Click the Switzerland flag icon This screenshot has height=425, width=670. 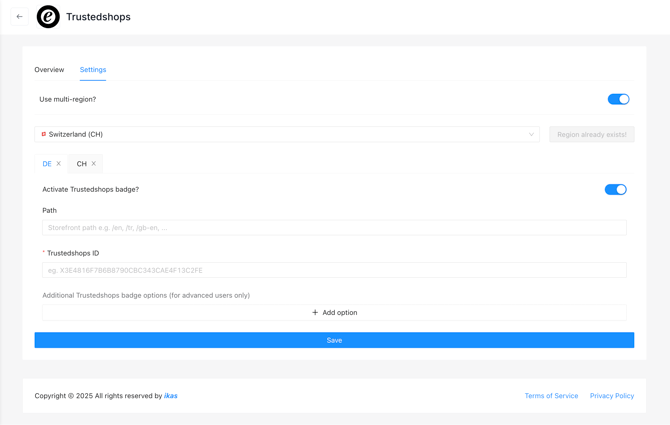click(44, 134)
